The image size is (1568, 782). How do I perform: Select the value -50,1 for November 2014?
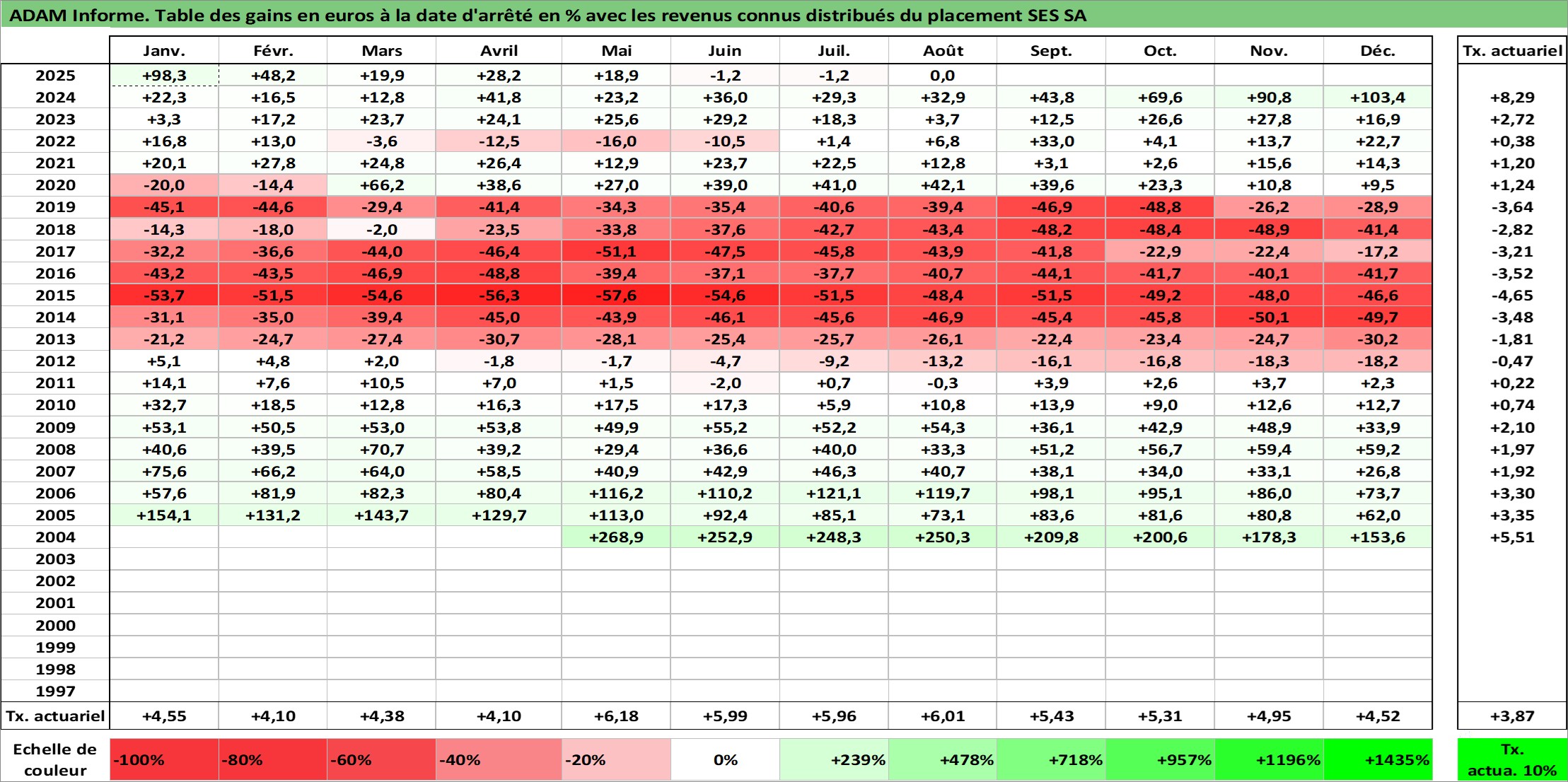pos(1269,317)
